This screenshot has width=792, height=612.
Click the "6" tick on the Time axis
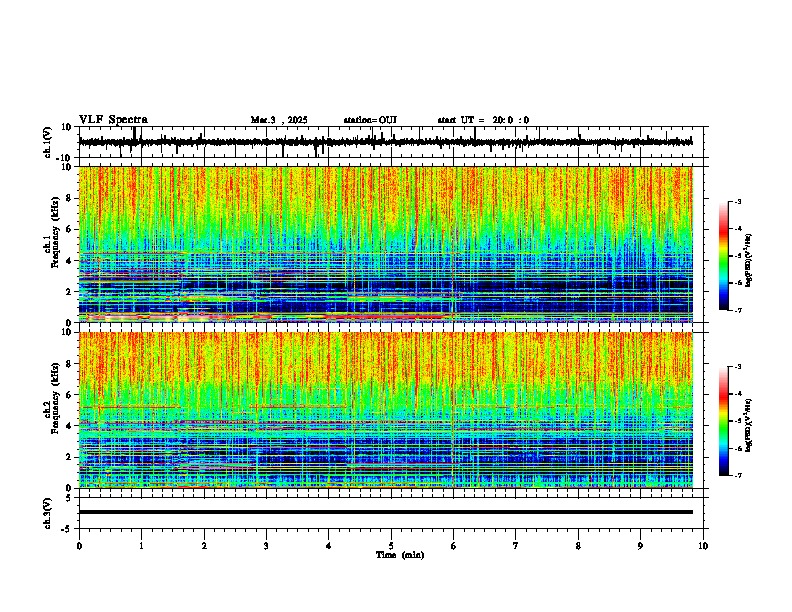click(454, 546)
